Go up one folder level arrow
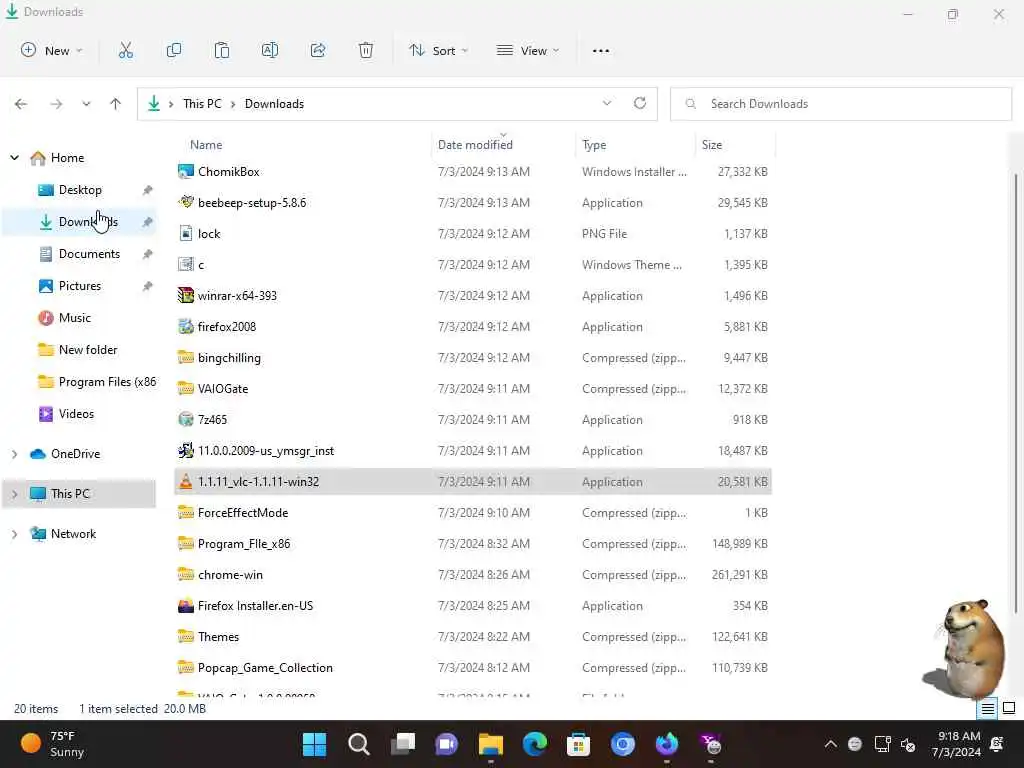This screenshot has width=1024, height=768. click(116, 104)
